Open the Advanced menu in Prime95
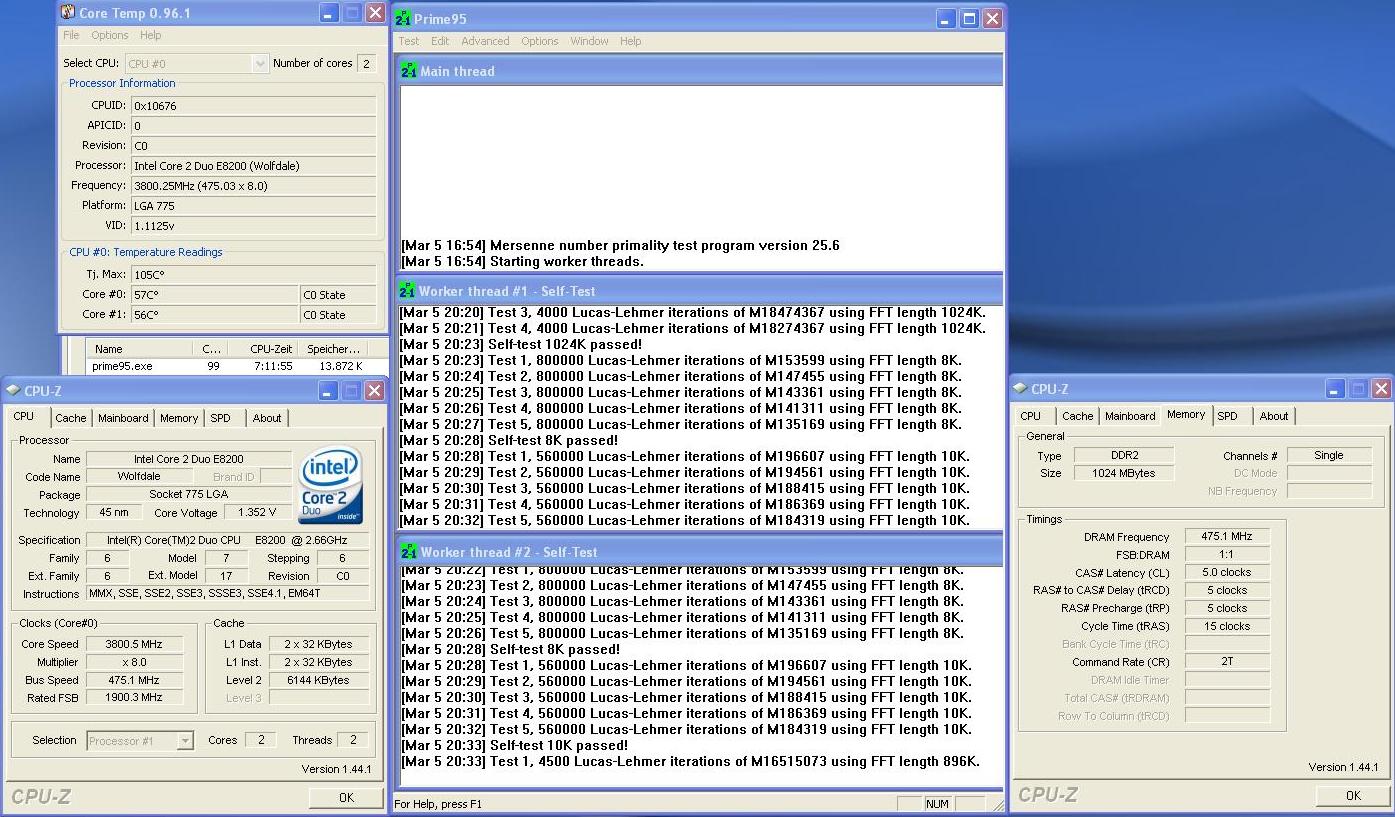Viewport: 1395px width, 817px height. pos(485,41)
